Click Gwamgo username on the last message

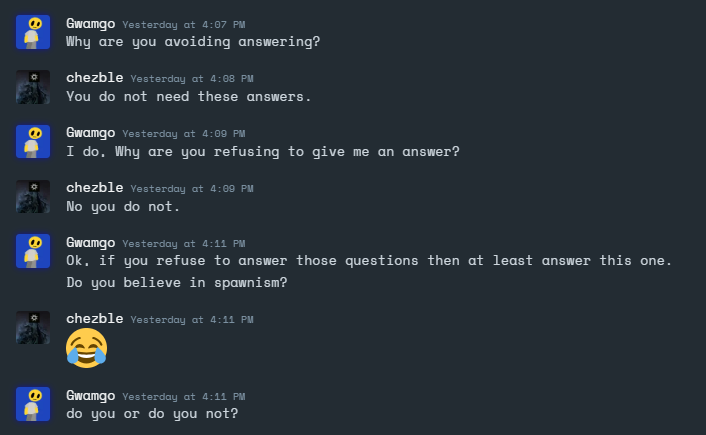(x=91, y=396)
